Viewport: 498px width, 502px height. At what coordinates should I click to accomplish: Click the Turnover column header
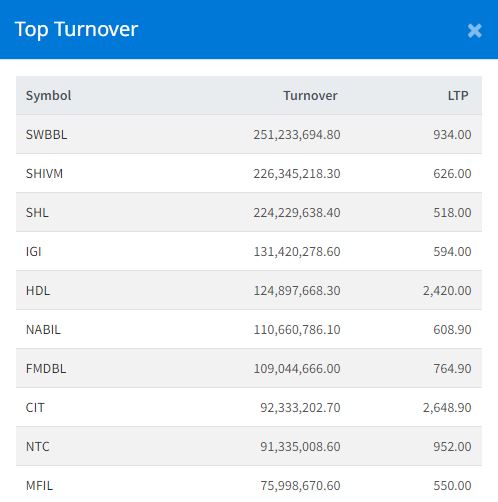(310, 96)
